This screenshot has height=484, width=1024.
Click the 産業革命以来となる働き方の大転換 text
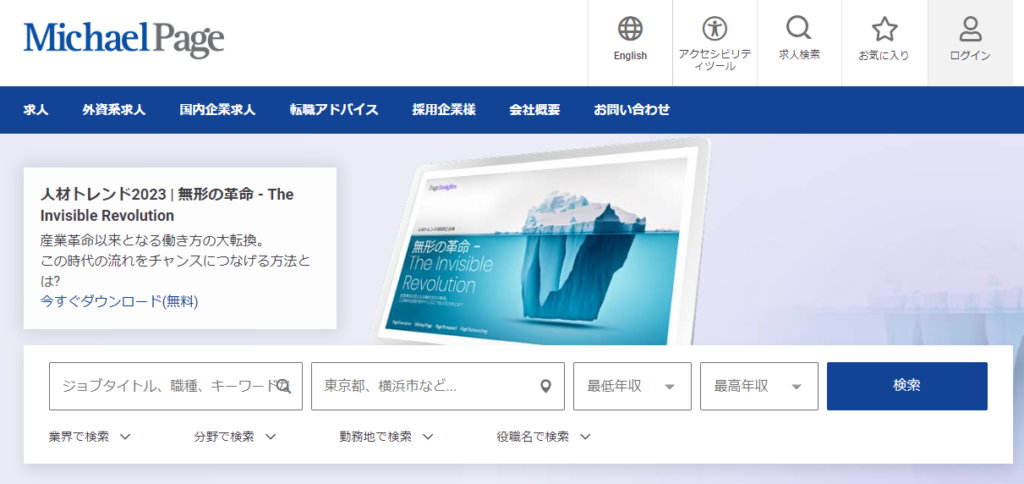154,240
